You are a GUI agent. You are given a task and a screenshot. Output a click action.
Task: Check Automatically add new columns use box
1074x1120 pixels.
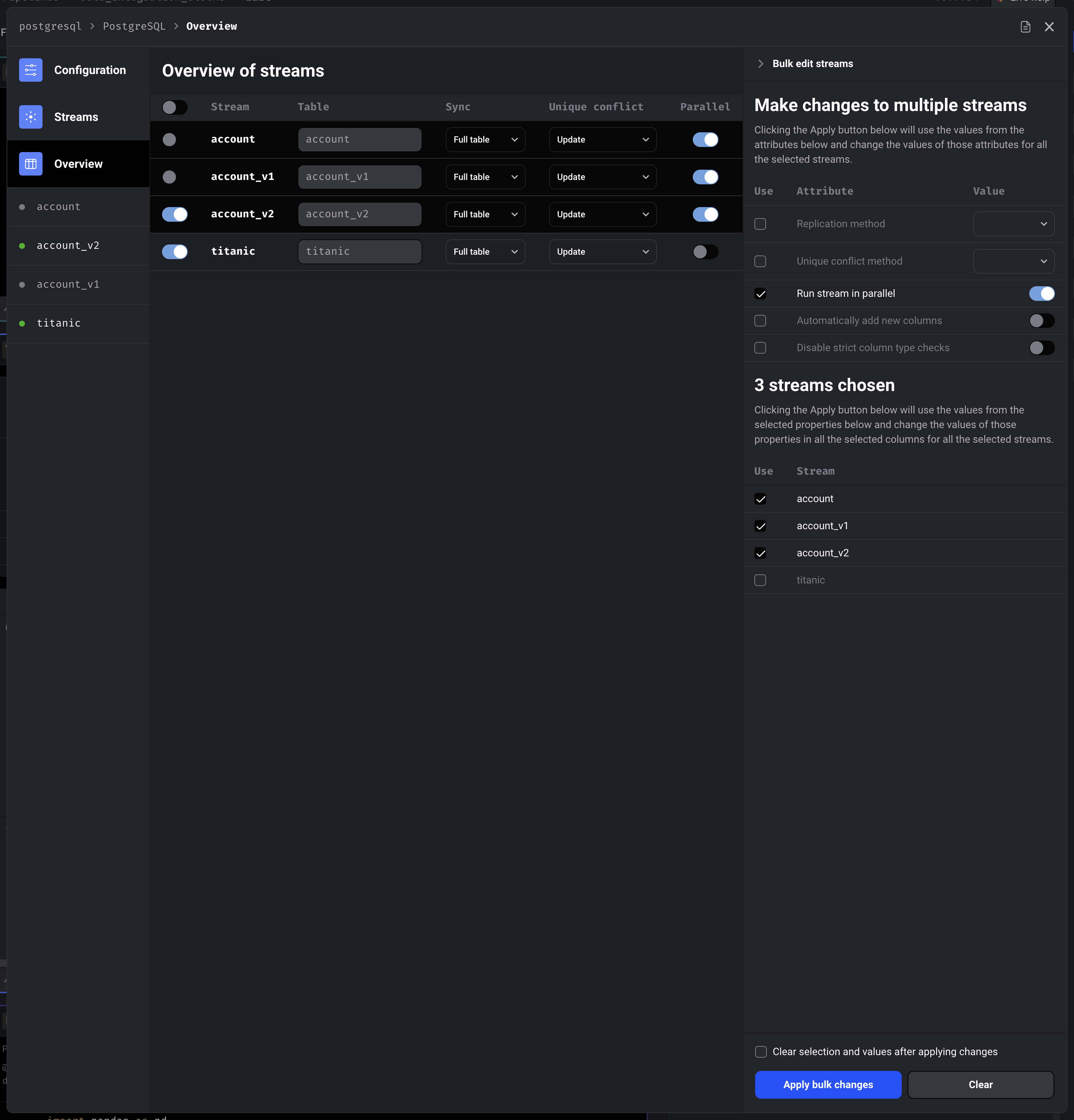click(760, 321)
